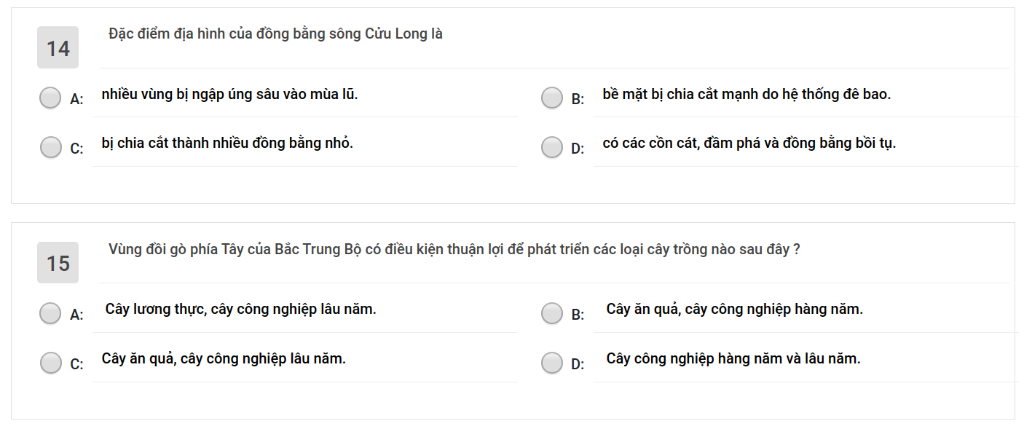Image resolution: width=1024 pixels, height=429 pixels.
Task: Select radio button D for question 15
Action: tap(552, 362)
